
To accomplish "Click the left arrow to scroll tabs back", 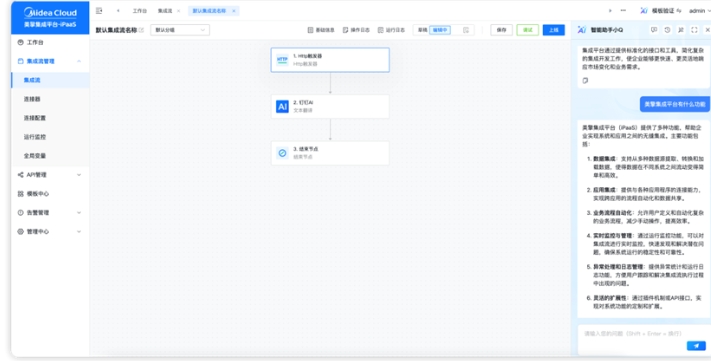I will tap(118, 11).
